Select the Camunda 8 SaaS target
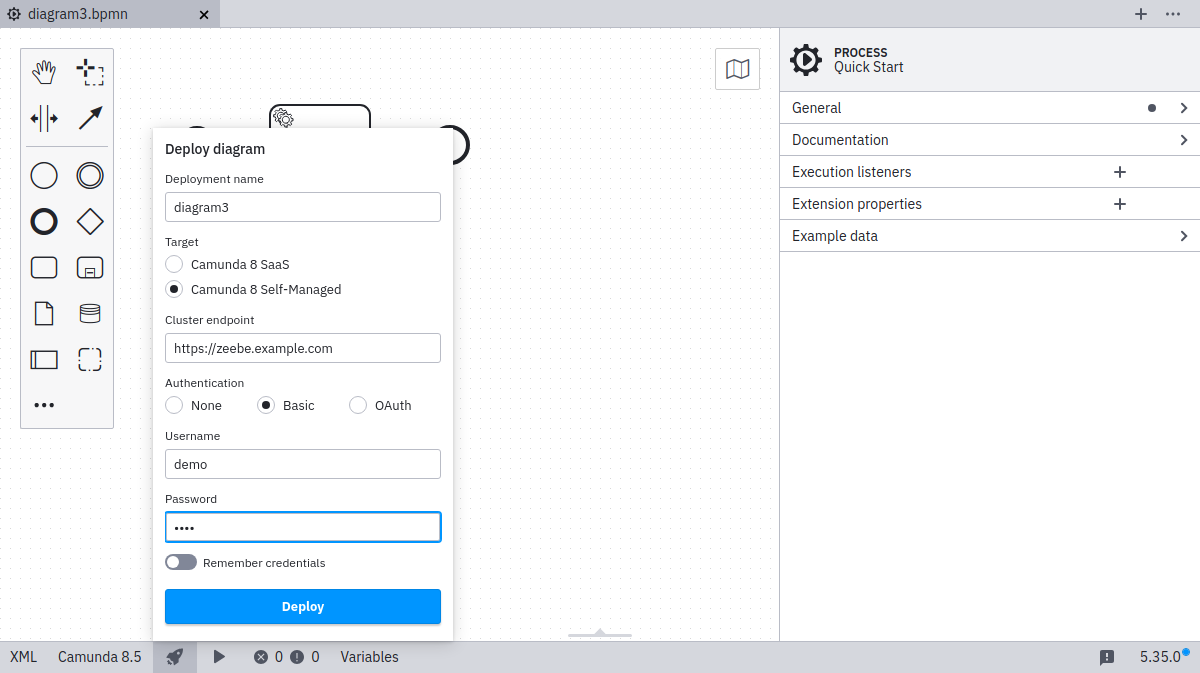The height and width of the screenshot is (673, 1200). point(173,264)
